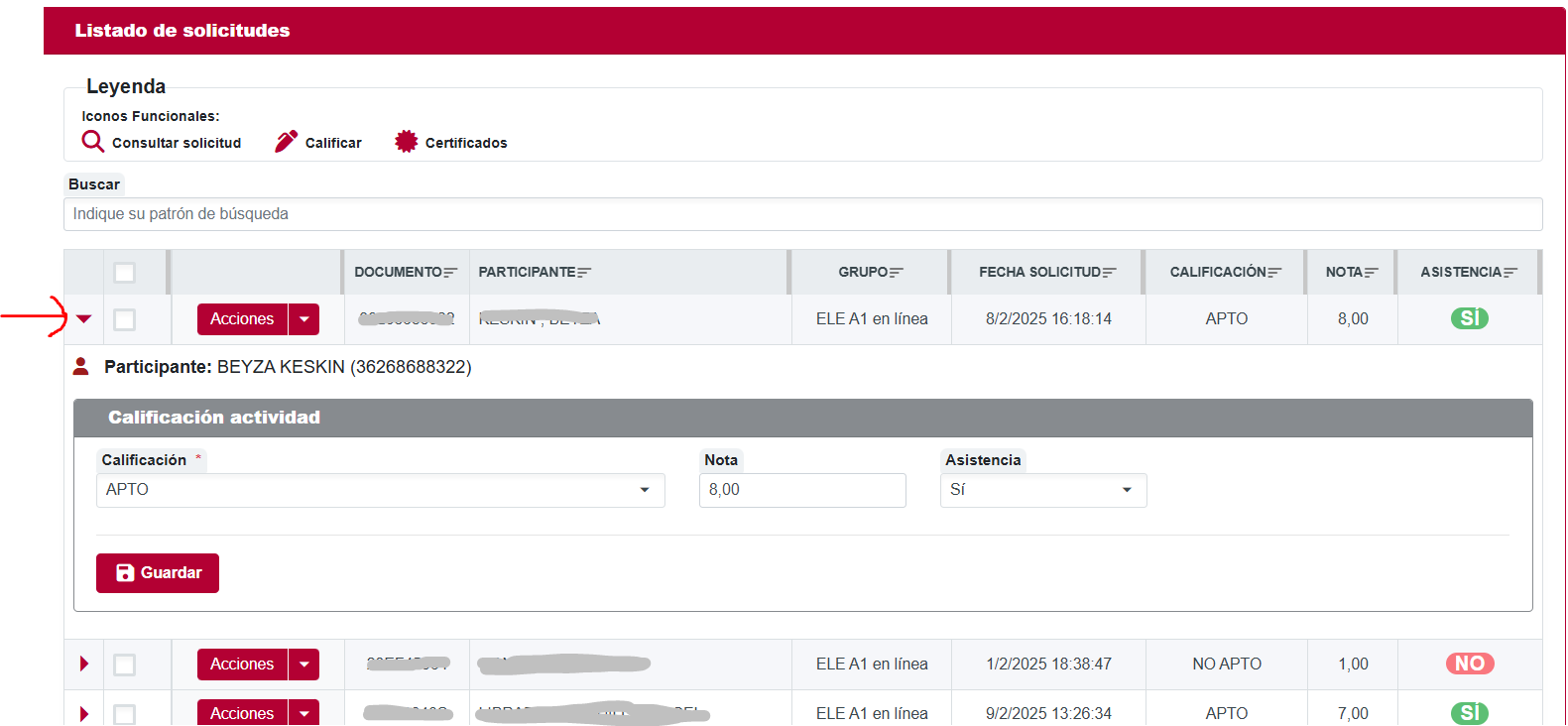Open the Calificación APTO dropdown
This screenshot has height=726, width=1568.
tap(380, 490)
